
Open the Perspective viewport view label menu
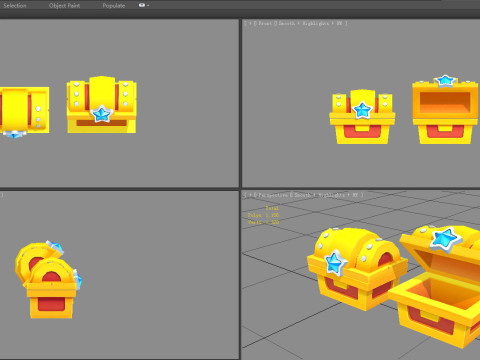(x=274, y=195)
